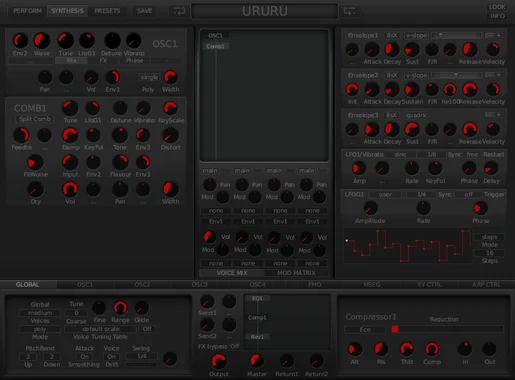Switch to the PERFORM tab

27,11
